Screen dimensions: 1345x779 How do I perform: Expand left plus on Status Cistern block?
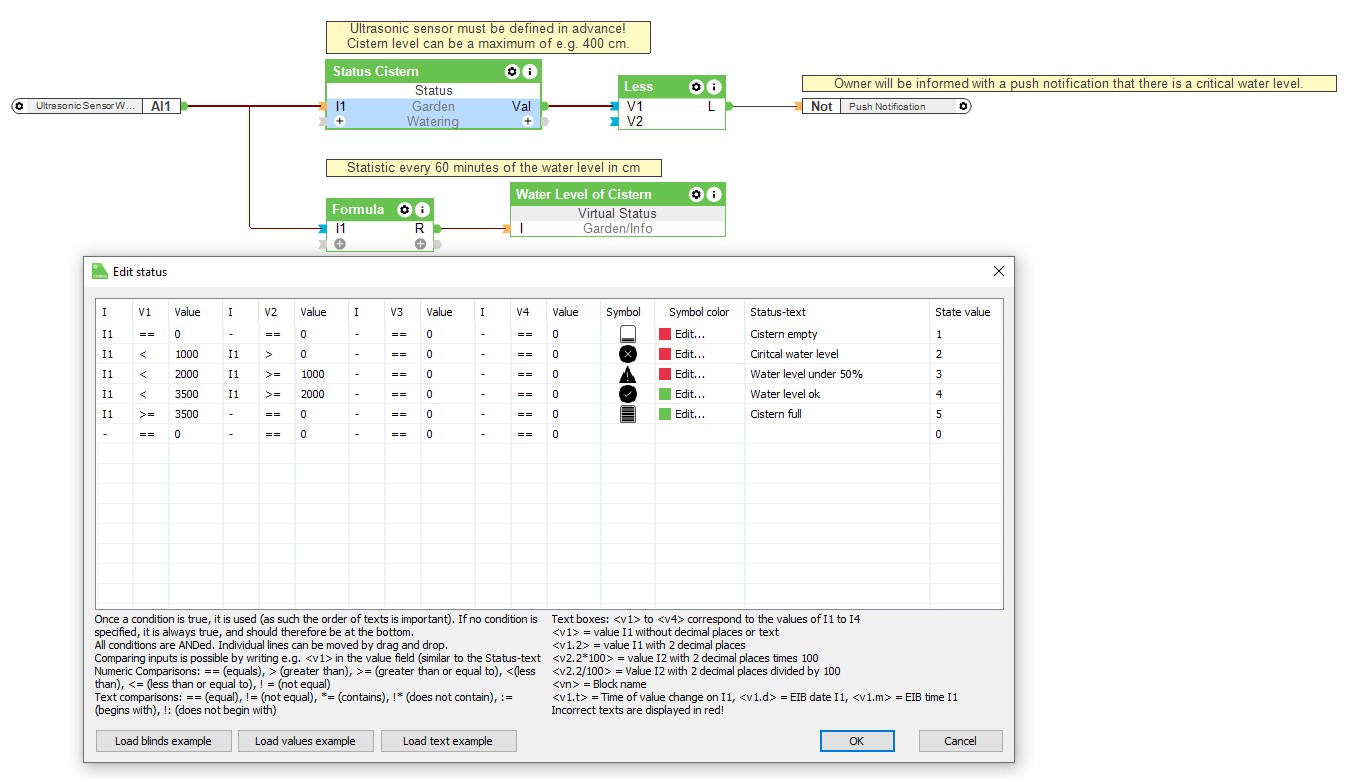point(340,122)
